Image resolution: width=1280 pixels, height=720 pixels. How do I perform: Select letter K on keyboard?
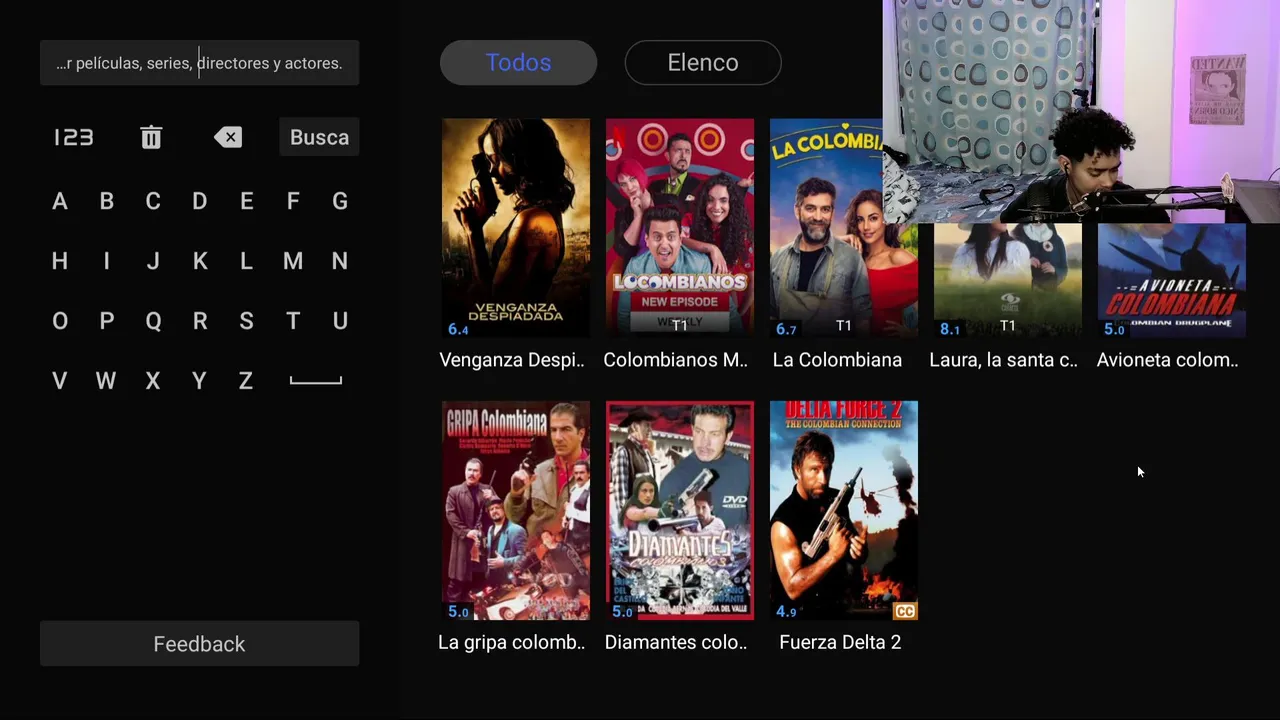[x=200, y=261]
